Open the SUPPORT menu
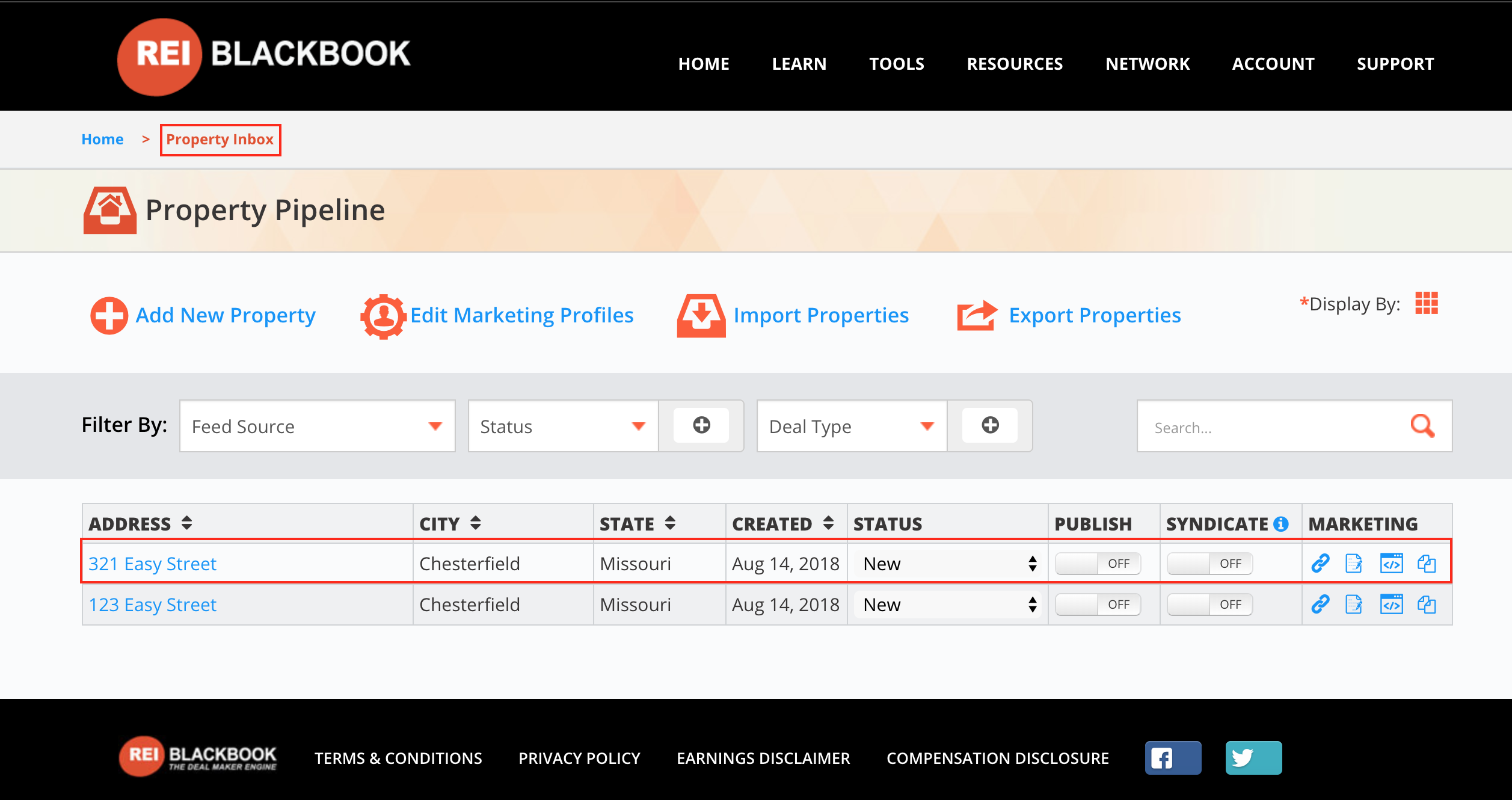Screen dimensions: 1512x800 [x=1395, y=64]
